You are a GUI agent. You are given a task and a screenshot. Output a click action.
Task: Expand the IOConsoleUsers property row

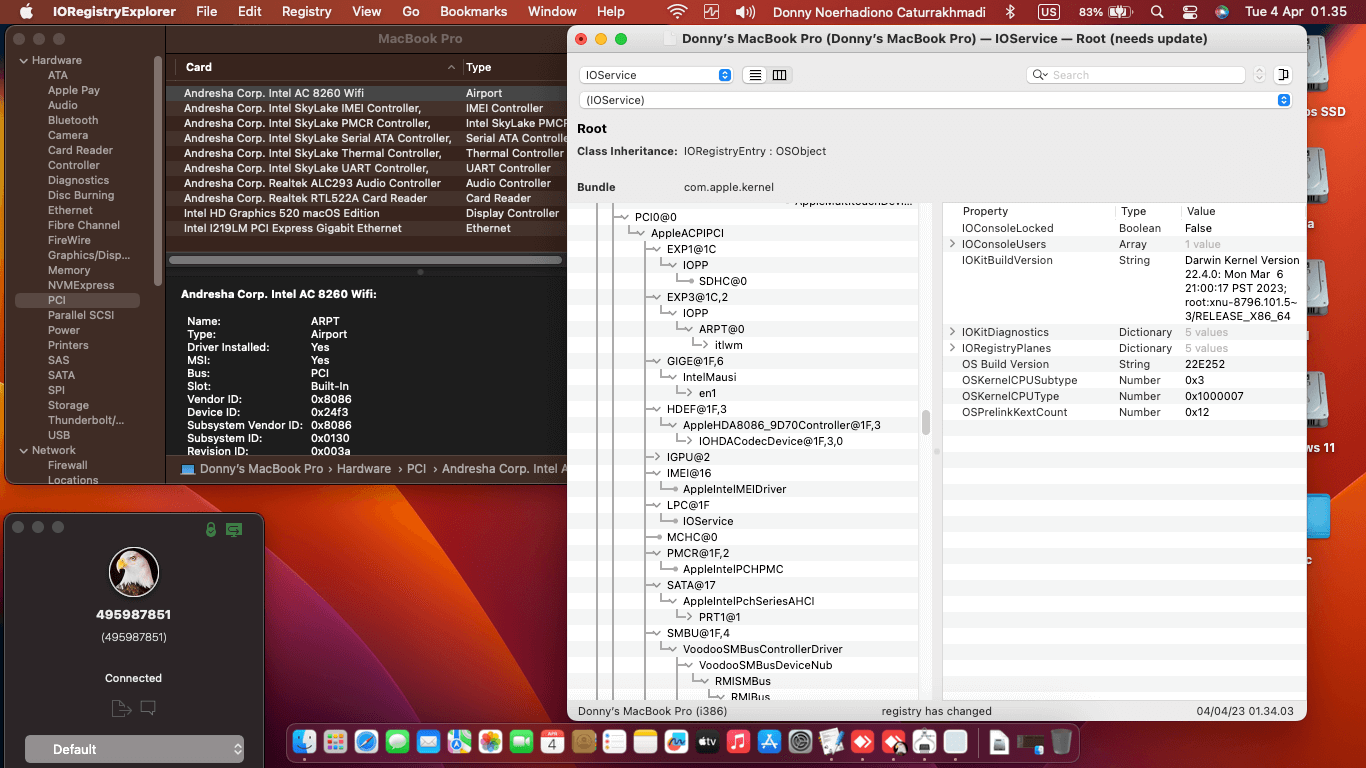(x=952, y=244)
